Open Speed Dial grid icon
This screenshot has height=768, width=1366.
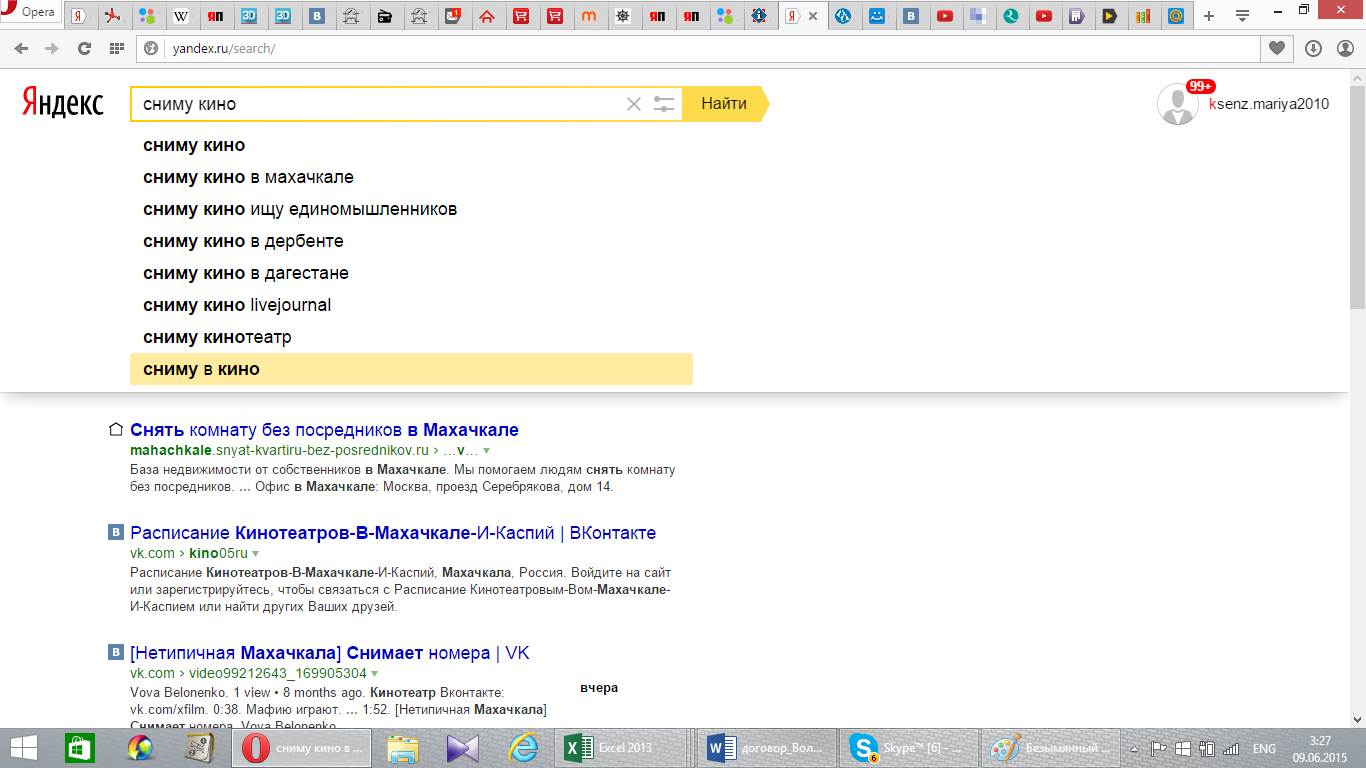pyautogui.click(x=117, y=48)
